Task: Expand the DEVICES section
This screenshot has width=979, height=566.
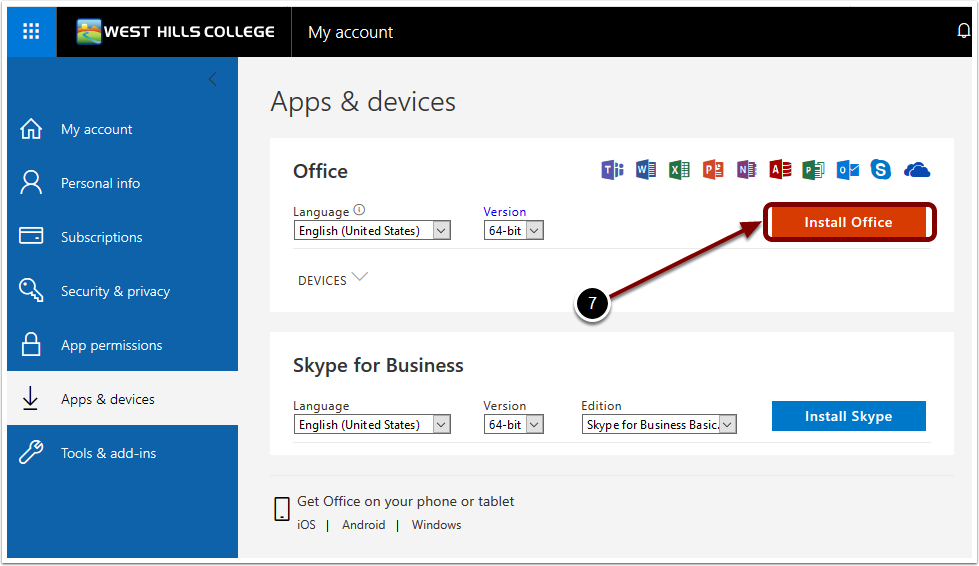Action: [x=333, y=280]
